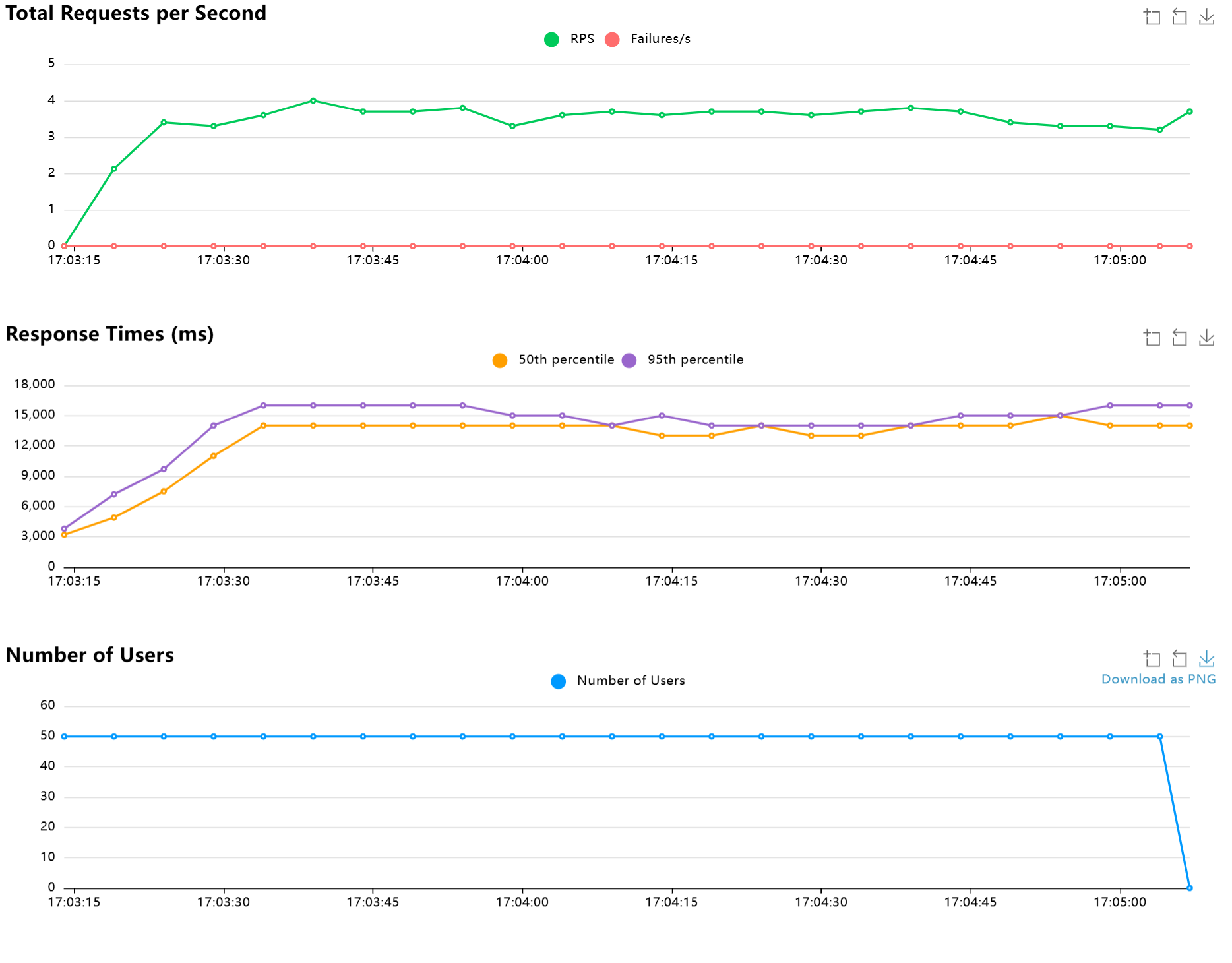
Task: Click the second RPS data point near 2
Action: click(x=114, y=169)
